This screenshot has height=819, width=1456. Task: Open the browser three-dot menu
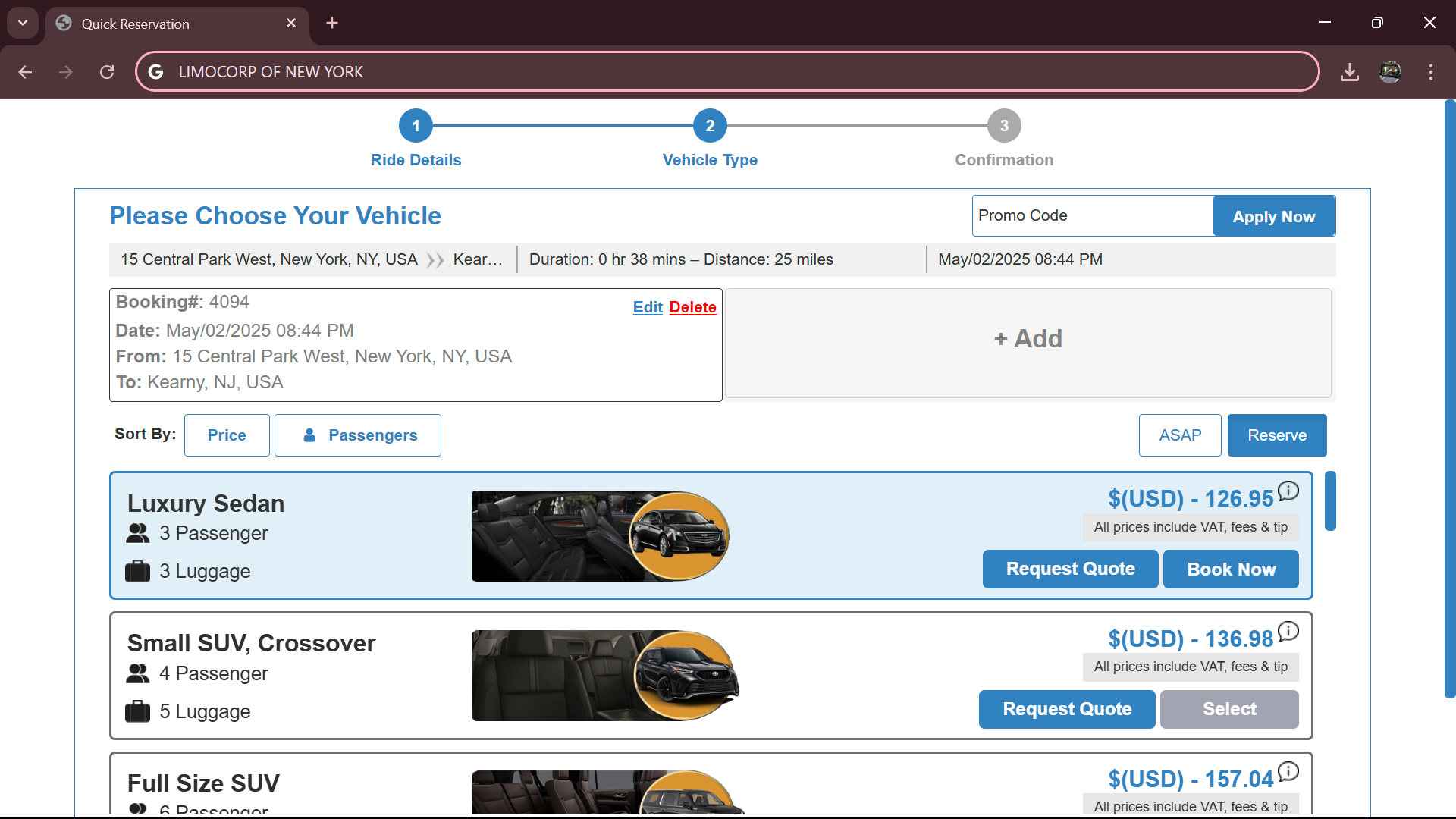(1431, 72)
